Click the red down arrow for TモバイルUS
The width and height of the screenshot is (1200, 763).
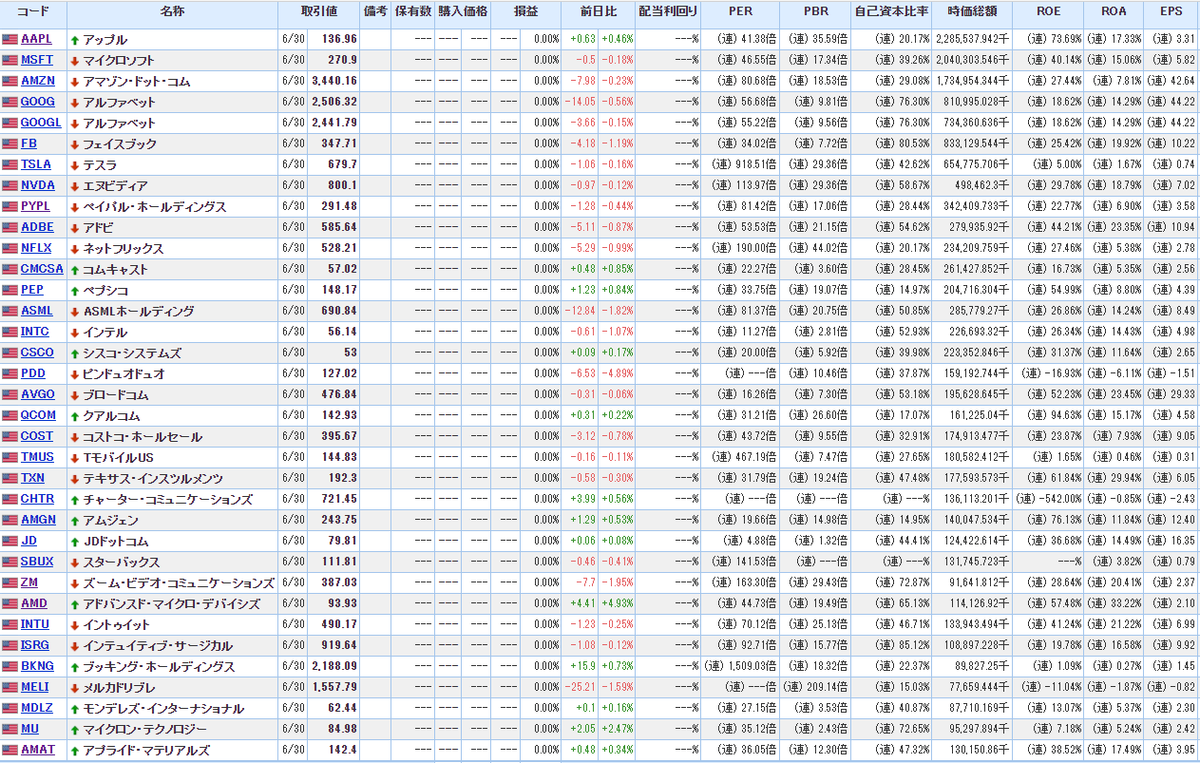(75, 457)
